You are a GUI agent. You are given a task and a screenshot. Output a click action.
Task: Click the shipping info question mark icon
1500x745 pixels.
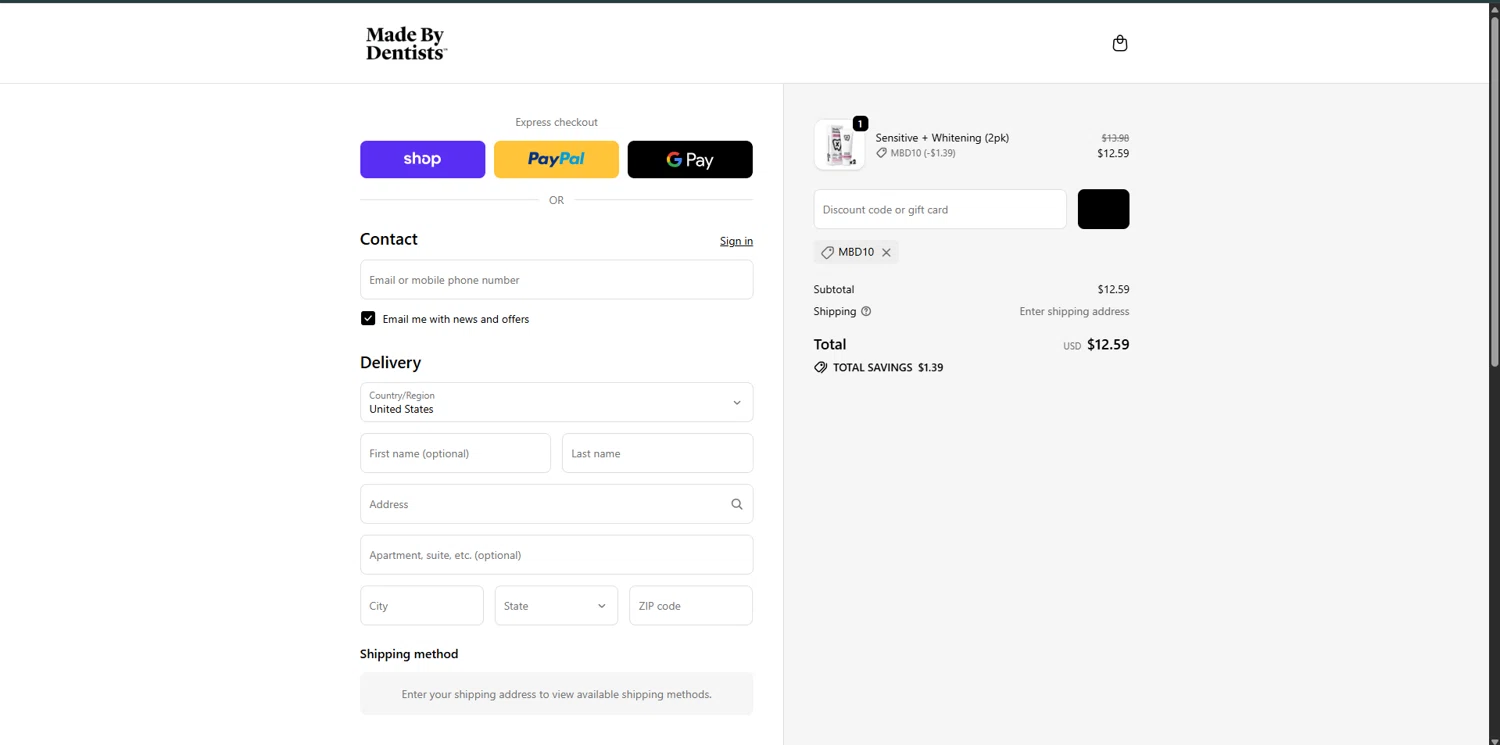point(866,311)
